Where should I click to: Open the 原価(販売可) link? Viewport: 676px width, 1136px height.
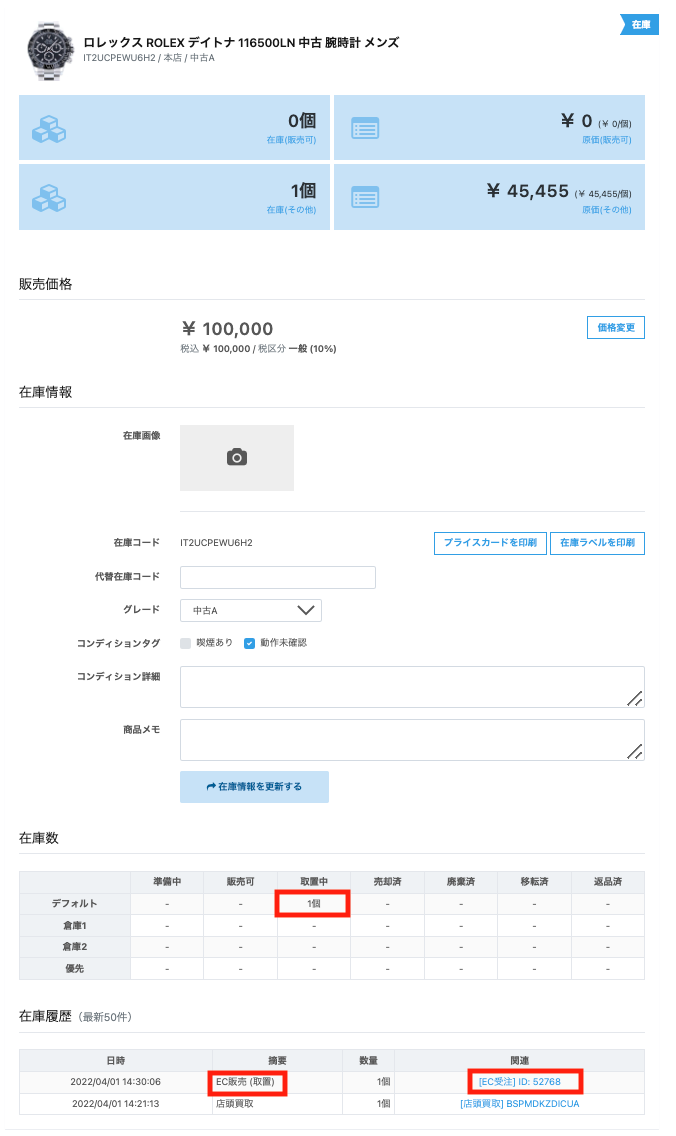606,140
